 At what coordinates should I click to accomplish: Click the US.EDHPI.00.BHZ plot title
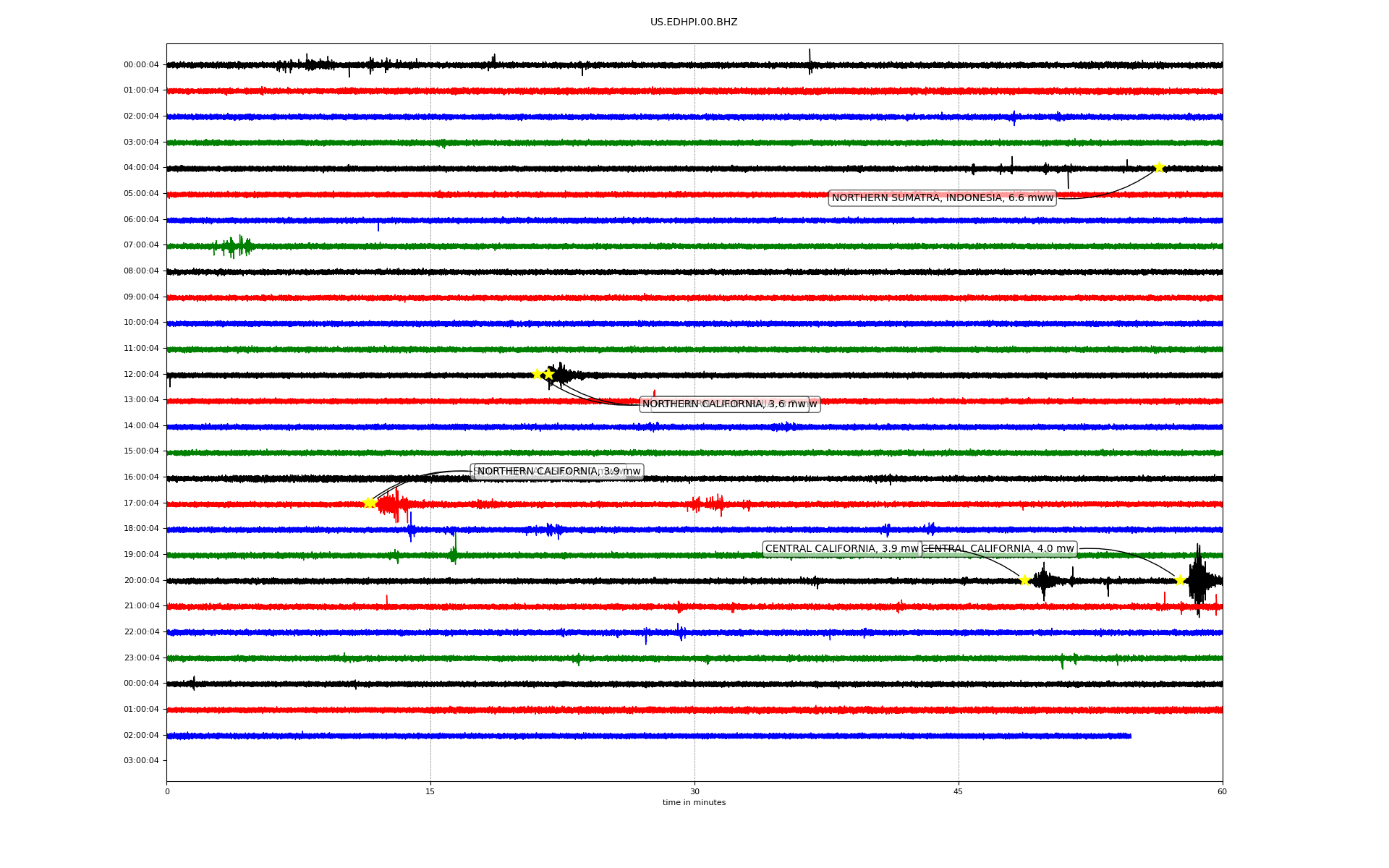(x=693, y=22)
